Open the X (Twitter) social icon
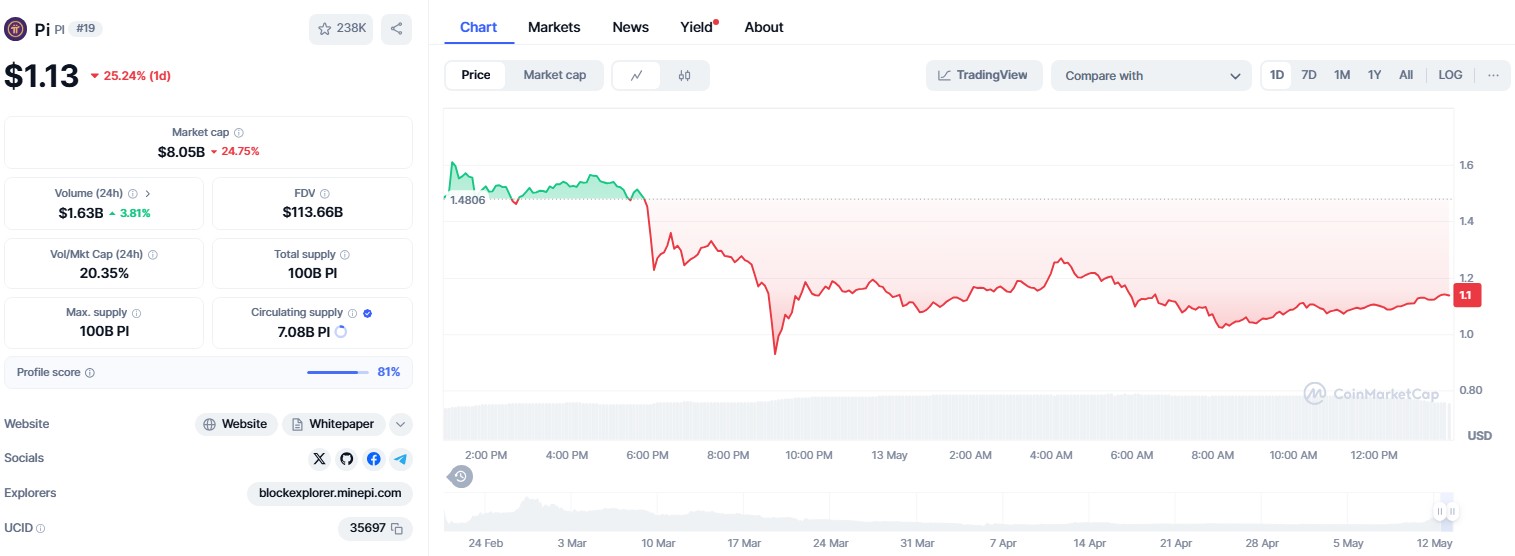This screenshot has height=556, width=1515. point(319,459)
